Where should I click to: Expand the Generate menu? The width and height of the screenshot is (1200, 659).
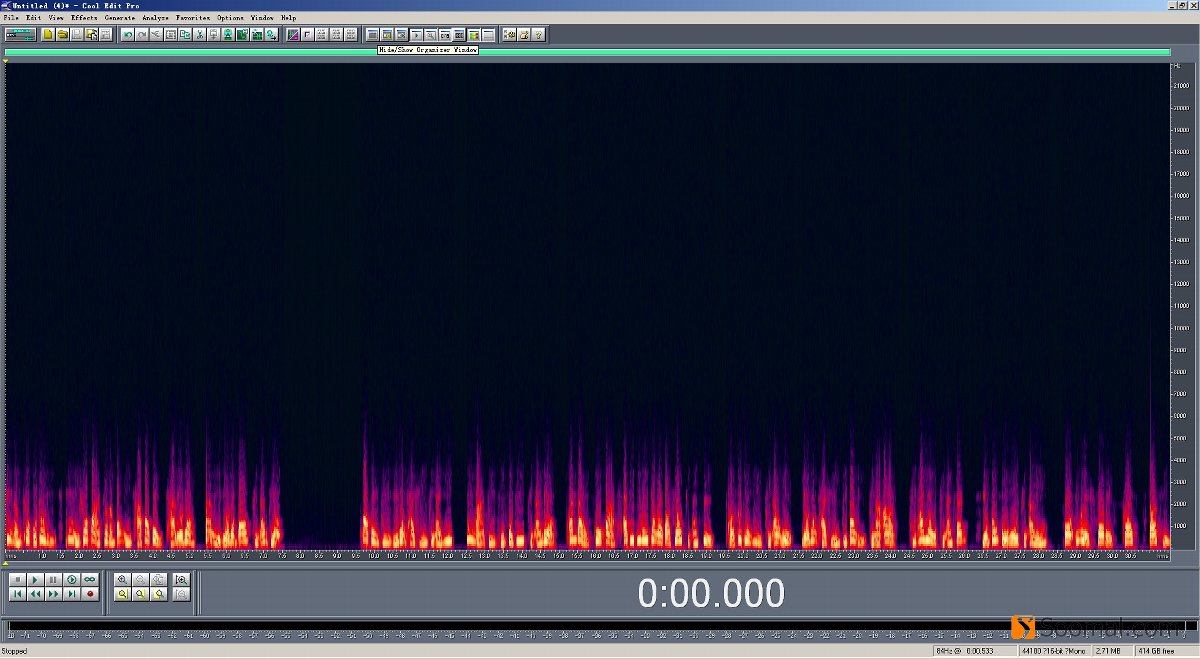coord(119,18)
